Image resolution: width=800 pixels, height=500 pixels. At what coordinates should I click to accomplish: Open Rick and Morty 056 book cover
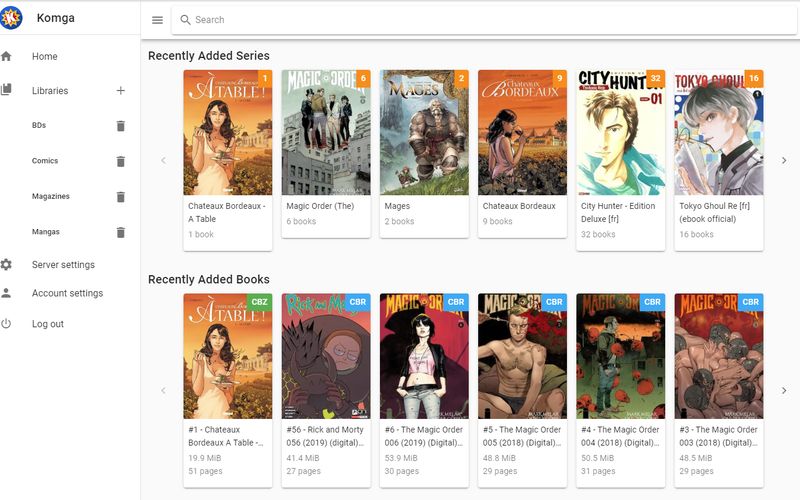point(326,356)
